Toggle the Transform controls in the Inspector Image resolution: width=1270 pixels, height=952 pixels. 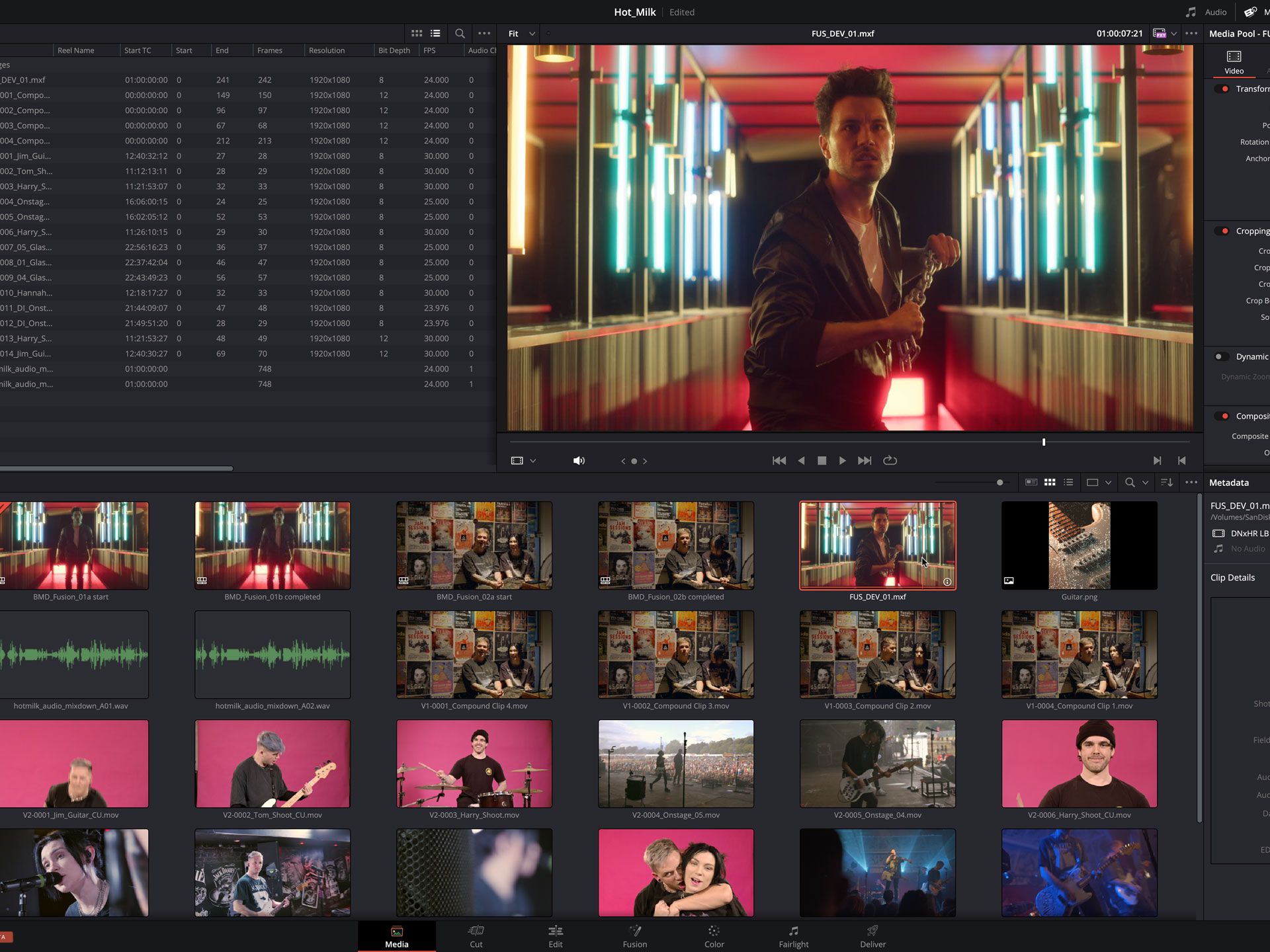point(1222,89)
